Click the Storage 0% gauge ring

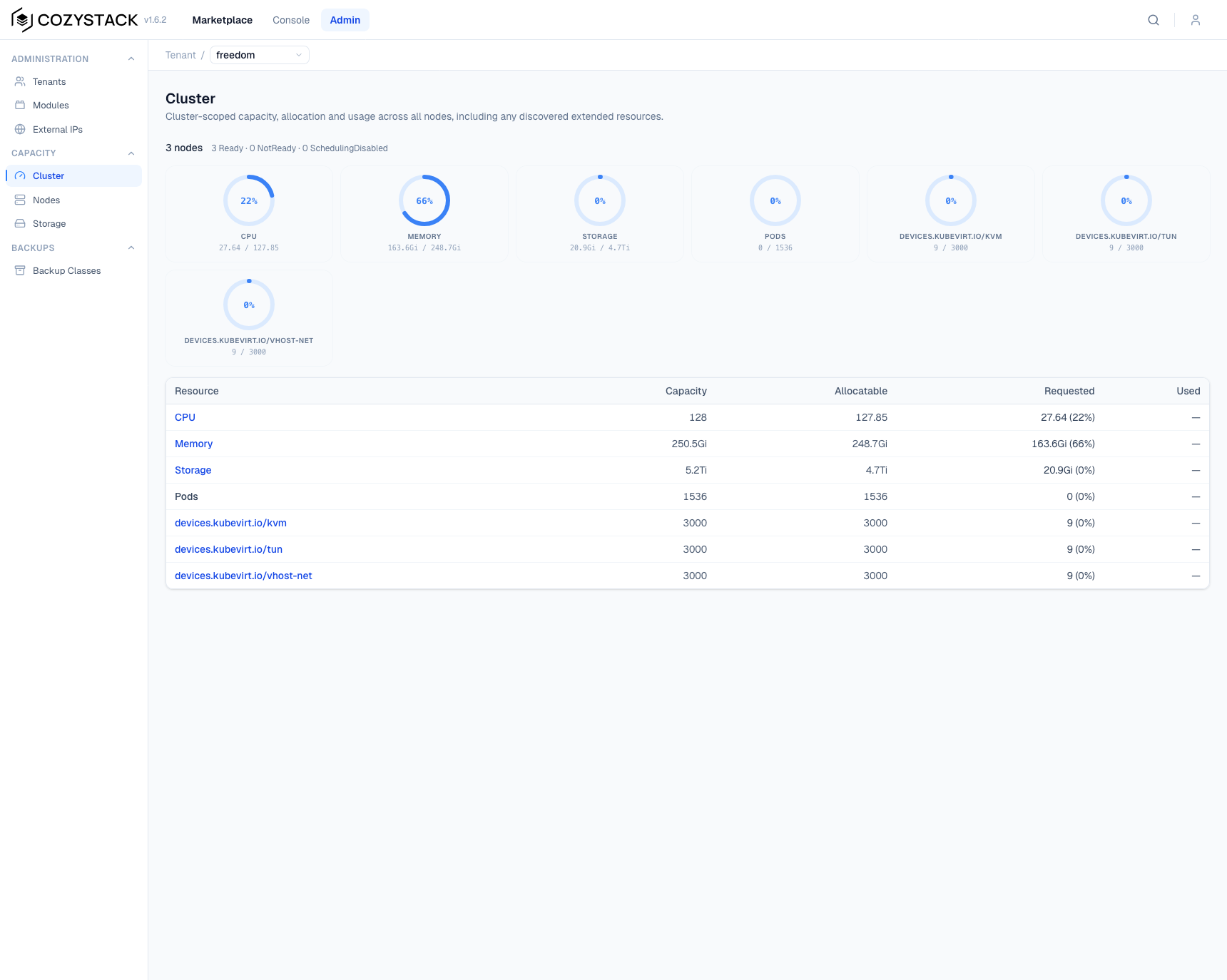pos(600,200)
